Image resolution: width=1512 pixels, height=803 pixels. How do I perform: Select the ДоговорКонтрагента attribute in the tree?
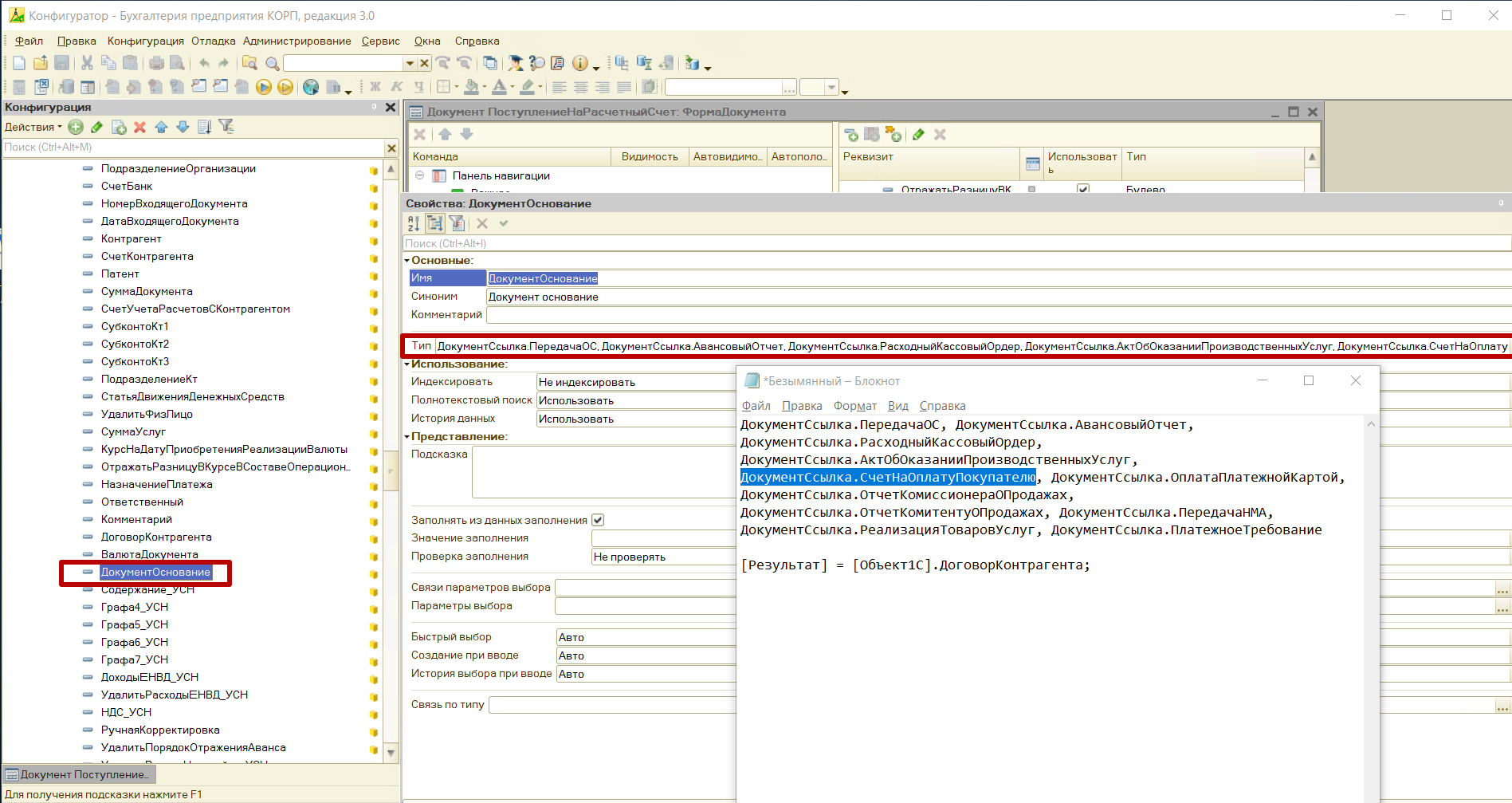[156, 537]
